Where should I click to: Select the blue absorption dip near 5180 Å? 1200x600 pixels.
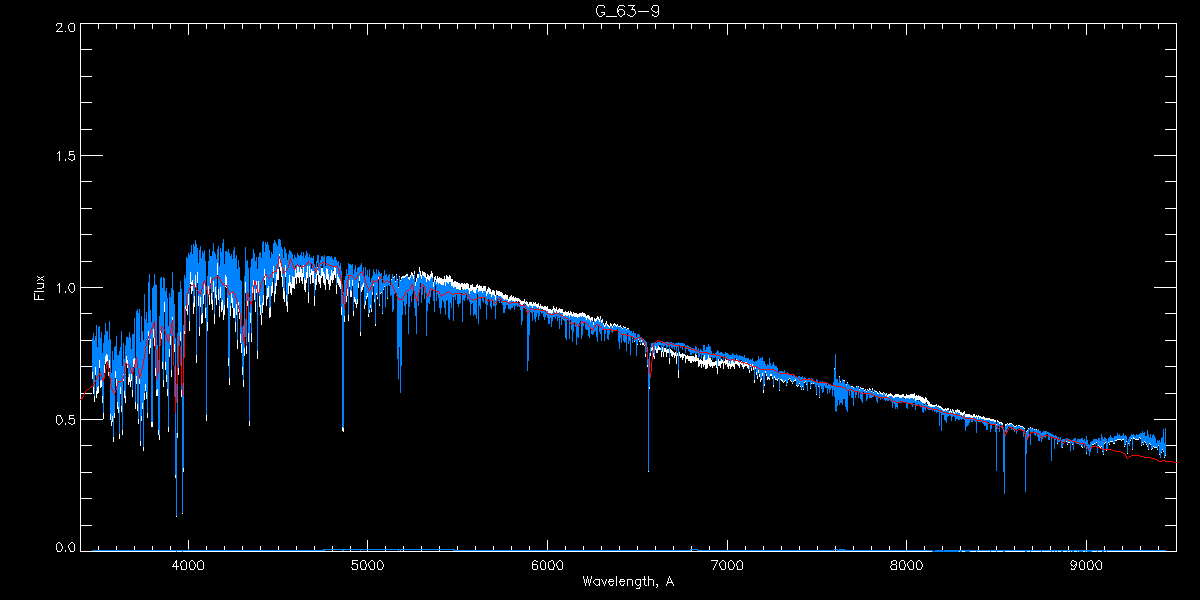point(400,390)
